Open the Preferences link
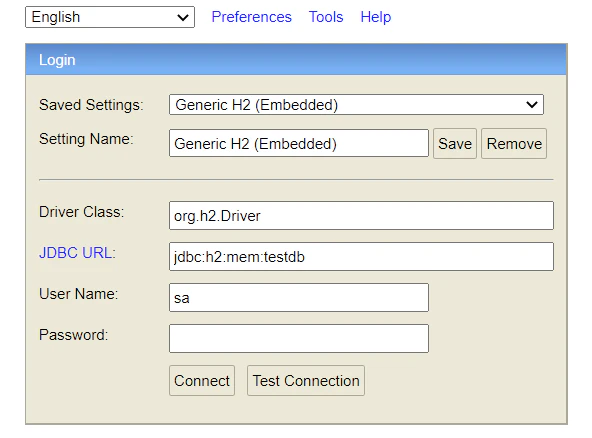Image resolution: width=592 pixels, height=438 pixels. click(251, 17)
